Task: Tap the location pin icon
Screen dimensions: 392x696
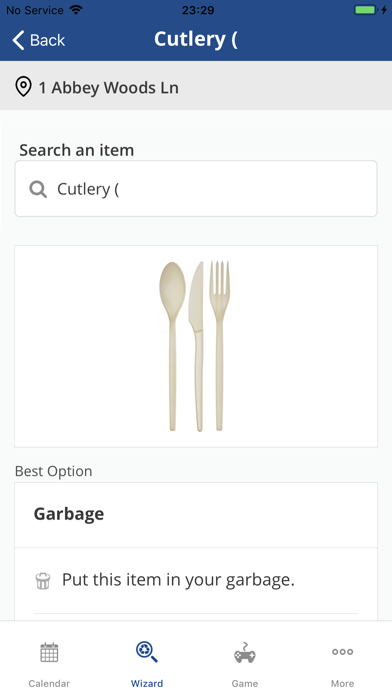Action: (24, 87)
